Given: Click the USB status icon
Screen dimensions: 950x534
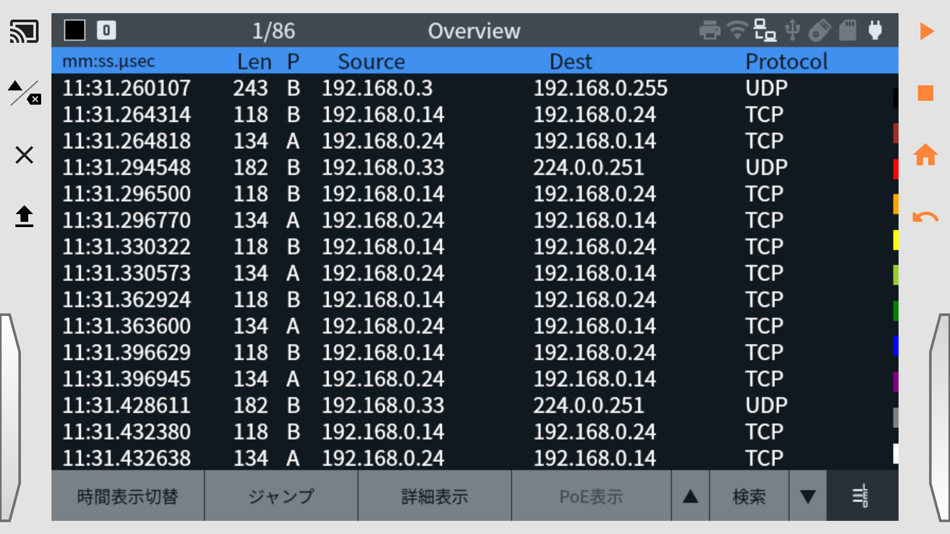Looking at the screenshot, I should pyautogui.click(x=792, y=30).
